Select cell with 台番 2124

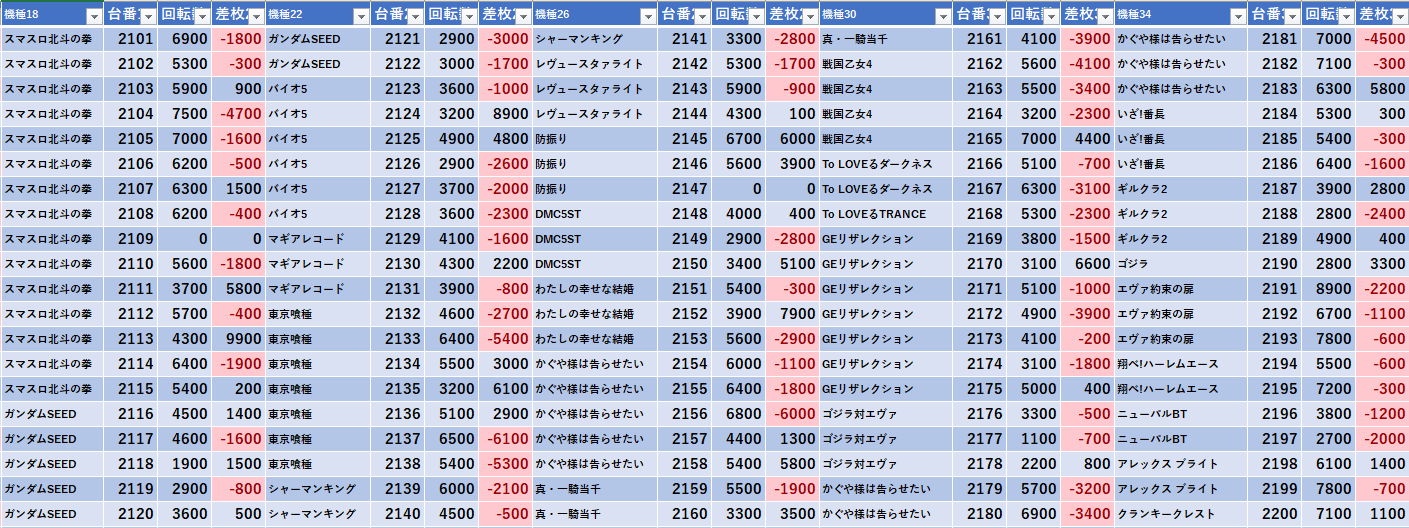point(397,114)
